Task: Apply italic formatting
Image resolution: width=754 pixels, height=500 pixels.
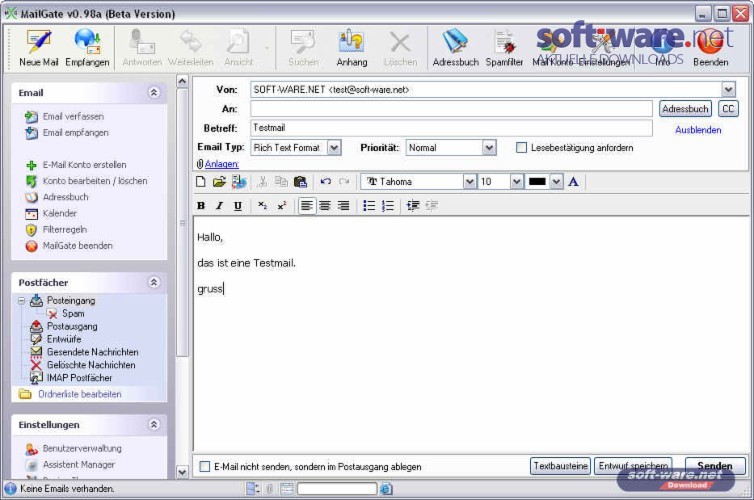Action: (x=219, y=206)
